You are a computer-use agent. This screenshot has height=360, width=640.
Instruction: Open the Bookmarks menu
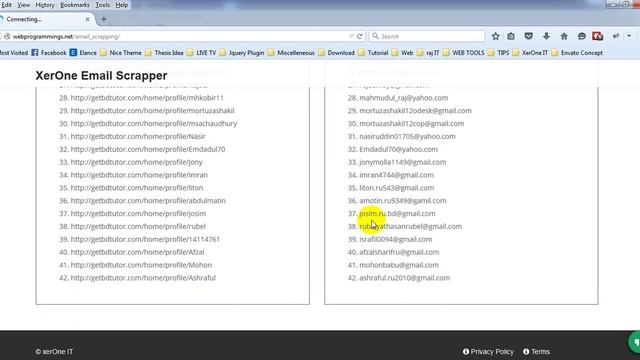75,5
